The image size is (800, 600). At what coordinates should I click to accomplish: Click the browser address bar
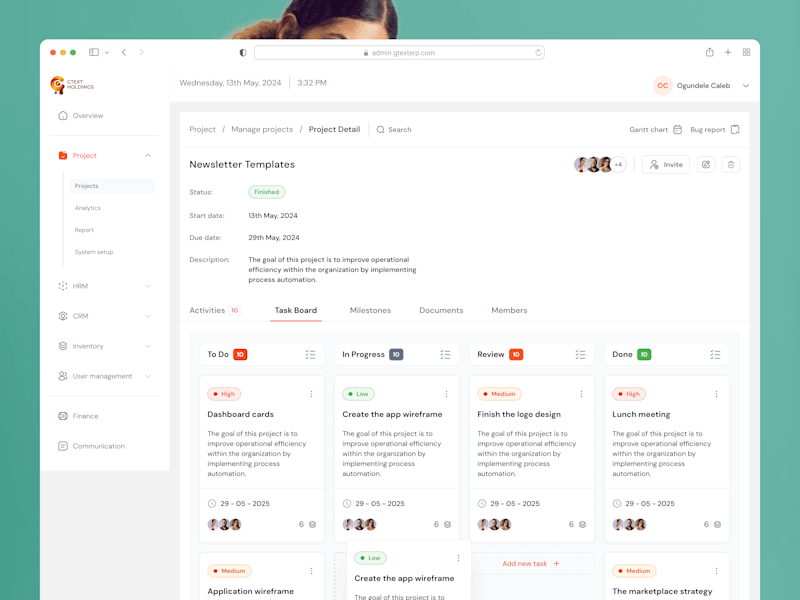(x=399, y=53)
